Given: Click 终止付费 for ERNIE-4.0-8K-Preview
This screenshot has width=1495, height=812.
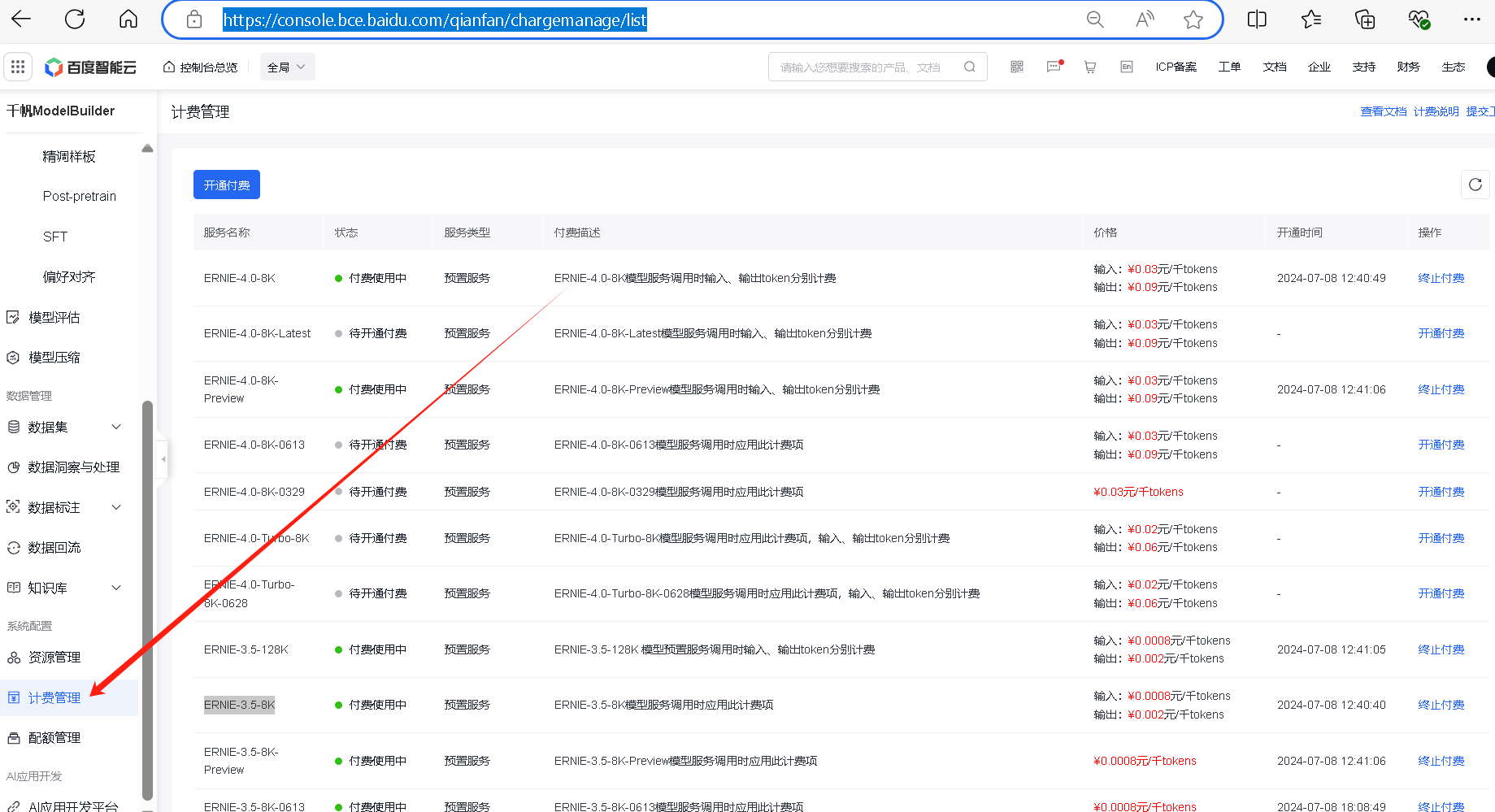Looking at the screenshot, I should click(x=1441, y=389).
